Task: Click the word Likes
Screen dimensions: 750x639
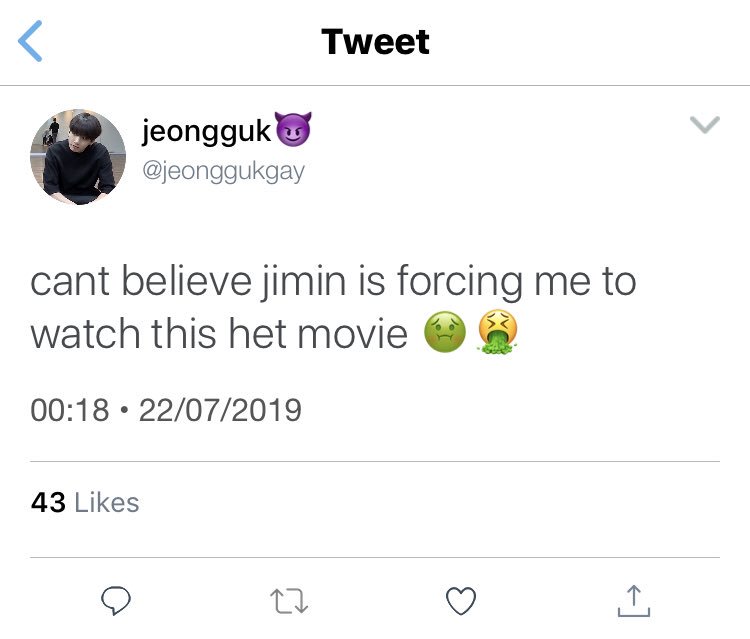Action: 107,503
